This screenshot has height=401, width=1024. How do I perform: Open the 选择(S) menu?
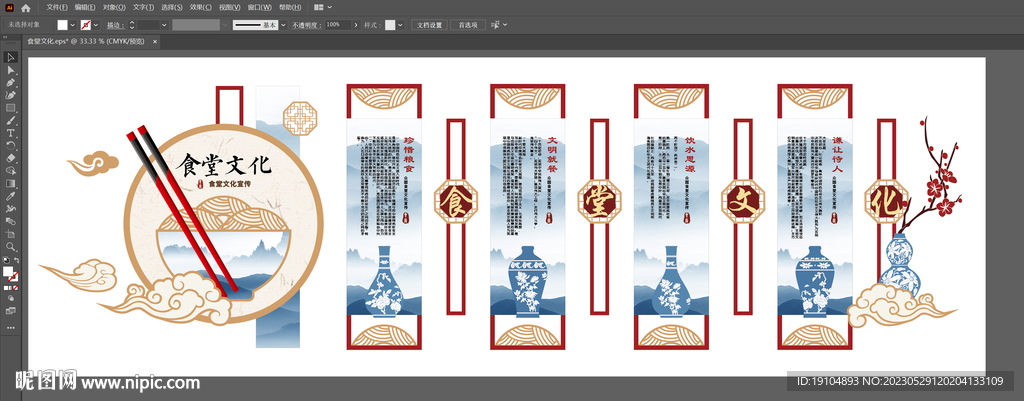[x=172, y=7]
